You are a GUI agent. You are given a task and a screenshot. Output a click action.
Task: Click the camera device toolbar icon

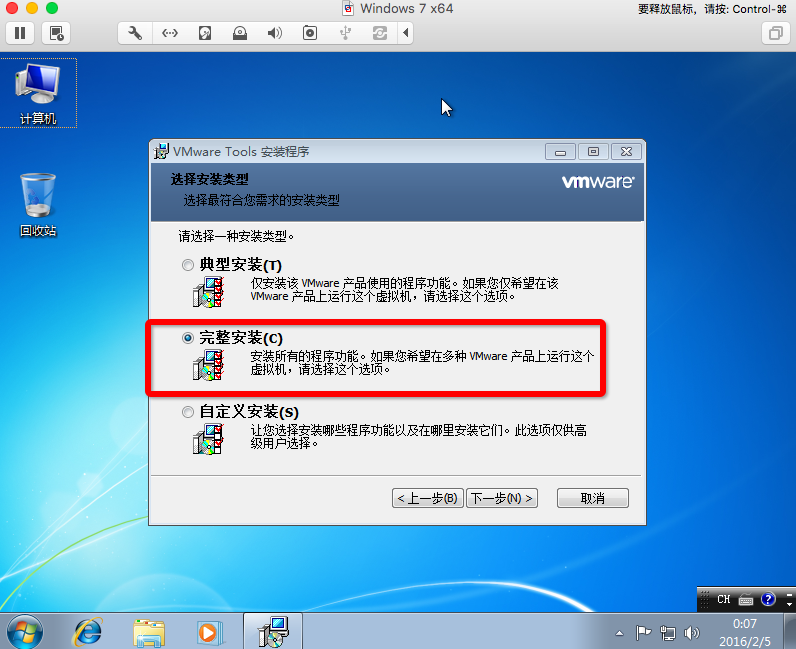[310, 33]
